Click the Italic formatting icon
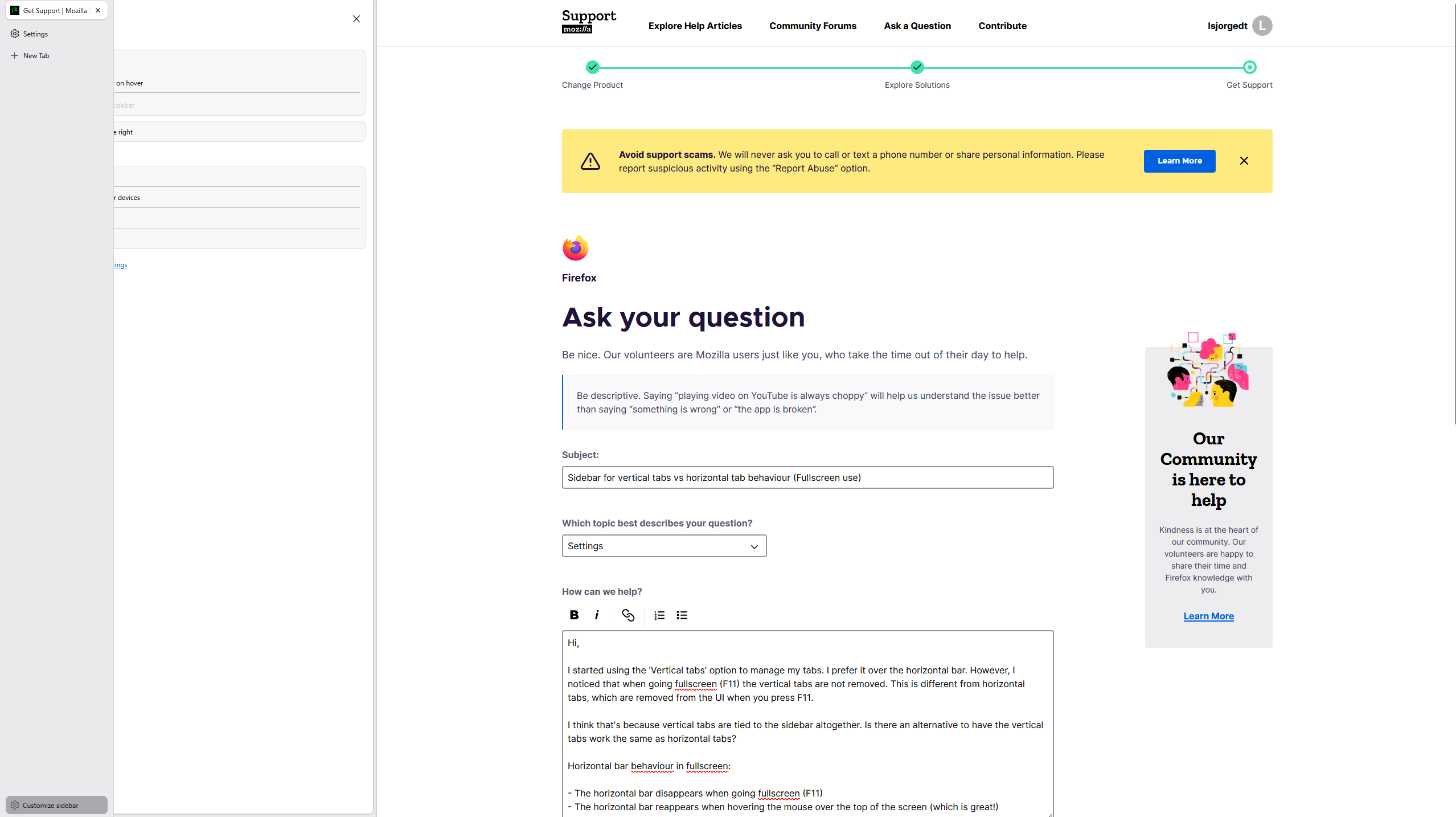The image size is (1456, 817). (597, 615)
